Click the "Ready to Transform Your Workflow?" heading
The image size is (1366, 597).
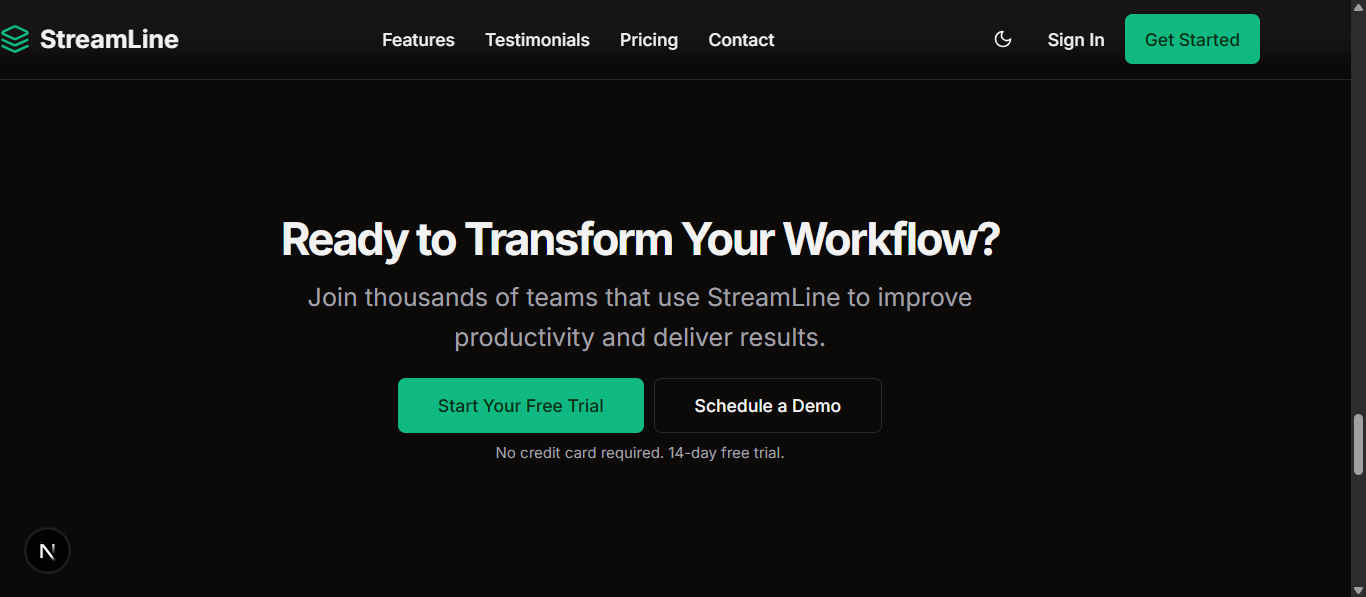(x=640, y=240)
